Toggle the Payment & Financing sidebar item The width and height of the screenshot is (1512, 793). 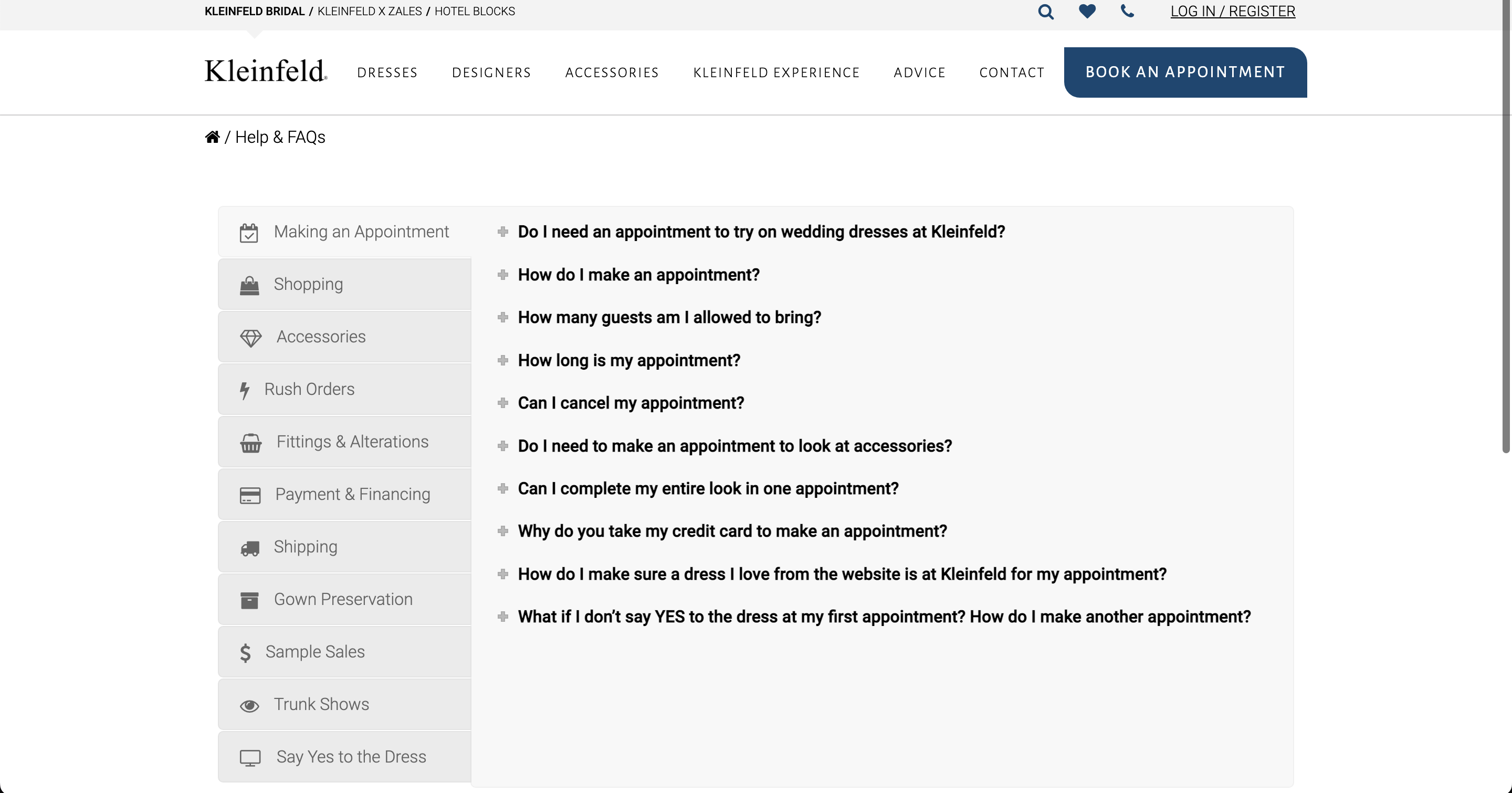[x=344, y=494]
